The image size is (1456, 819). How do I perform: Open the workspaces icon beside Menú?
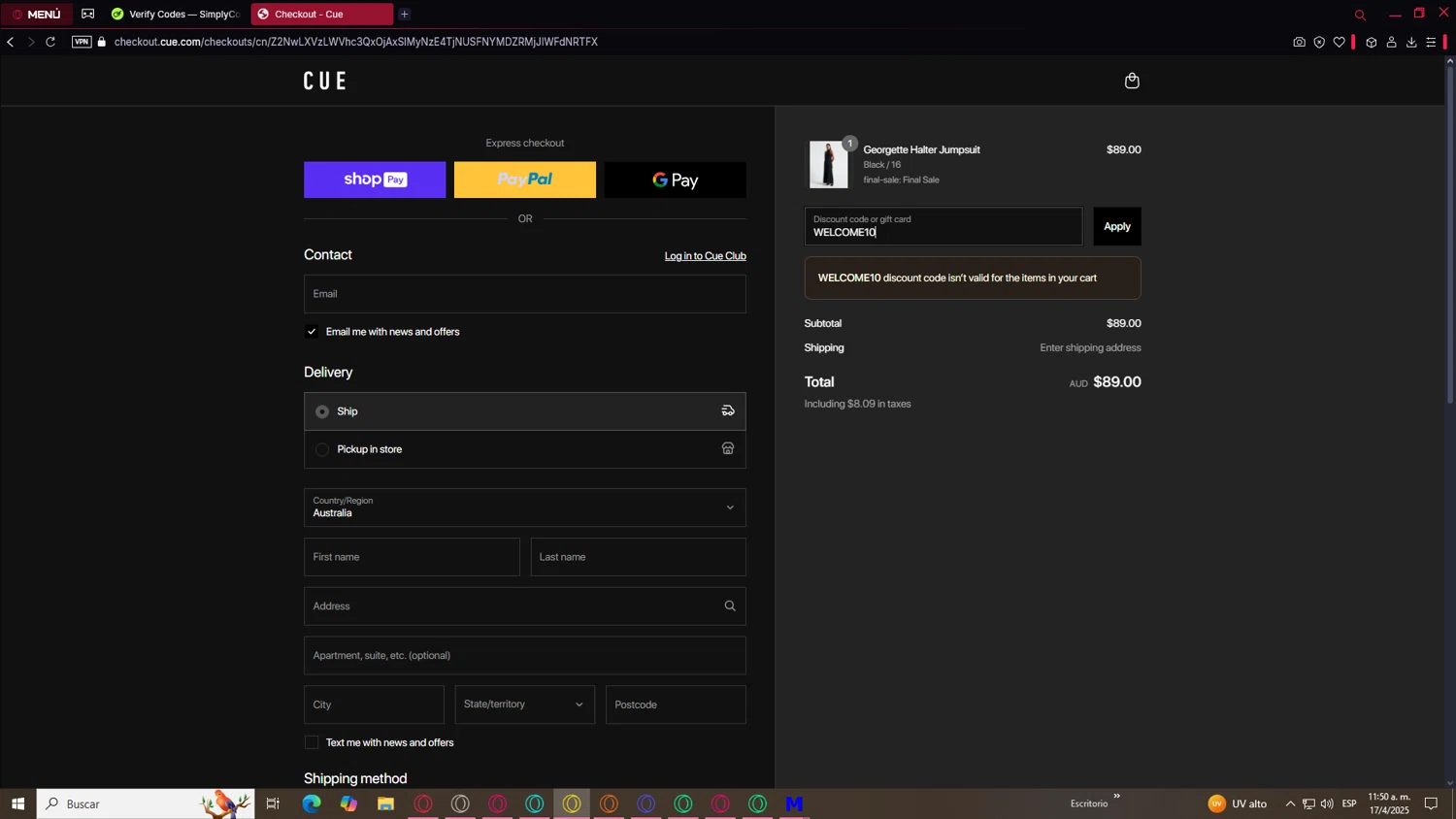pyautogui.click(x=88, y=14)
